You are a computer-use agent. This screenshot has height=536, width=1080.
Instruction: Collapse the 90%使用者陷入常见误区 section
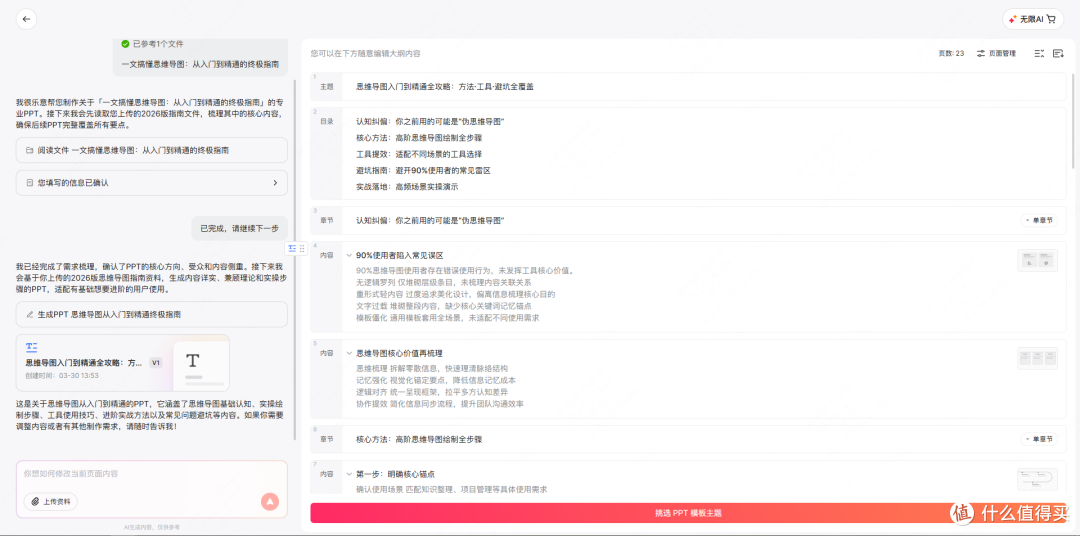point(349,255)
